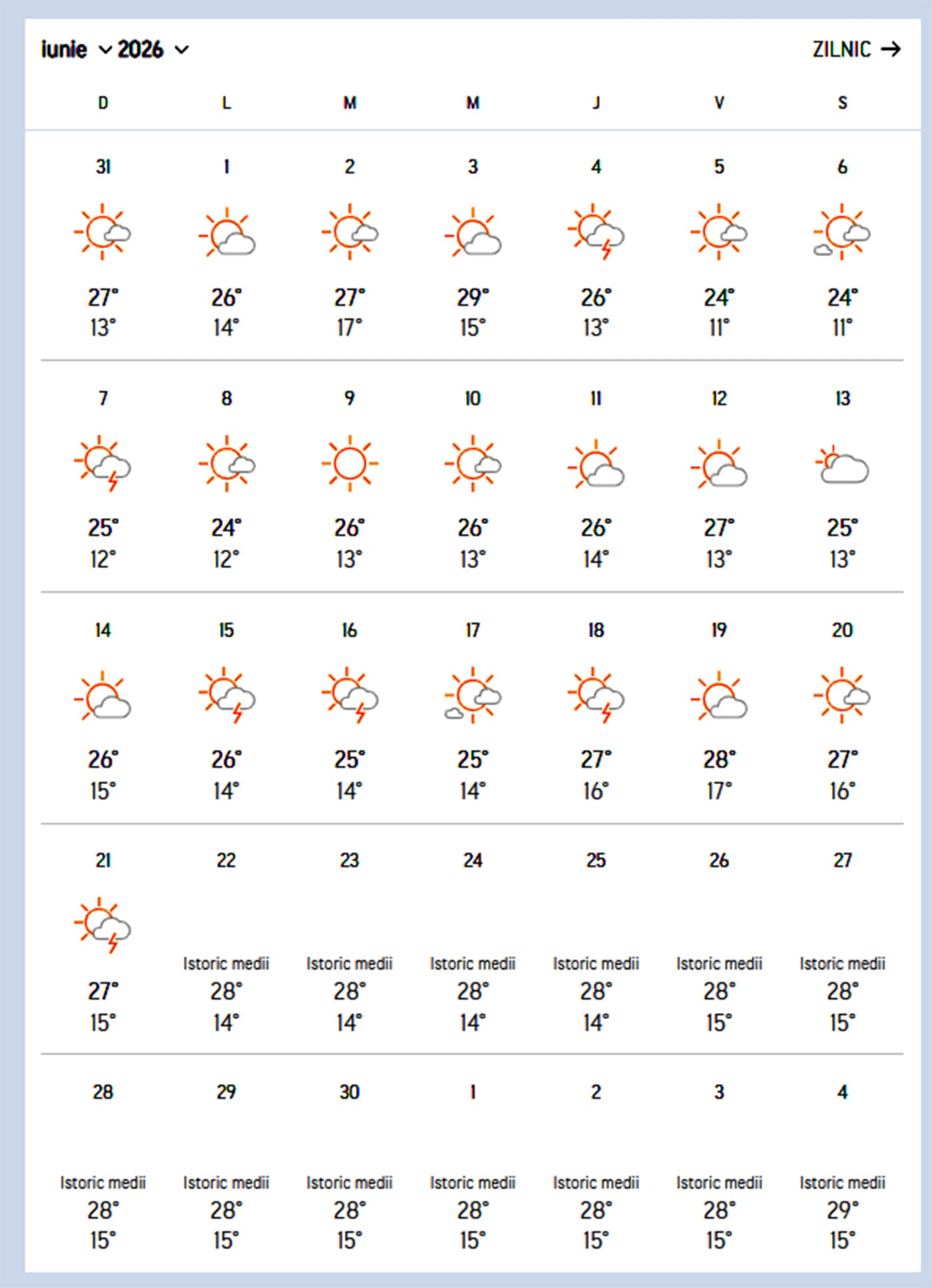Click Istoric medii under July 4
This screenshot has width=932, height=1288.
click(841, 1183)
